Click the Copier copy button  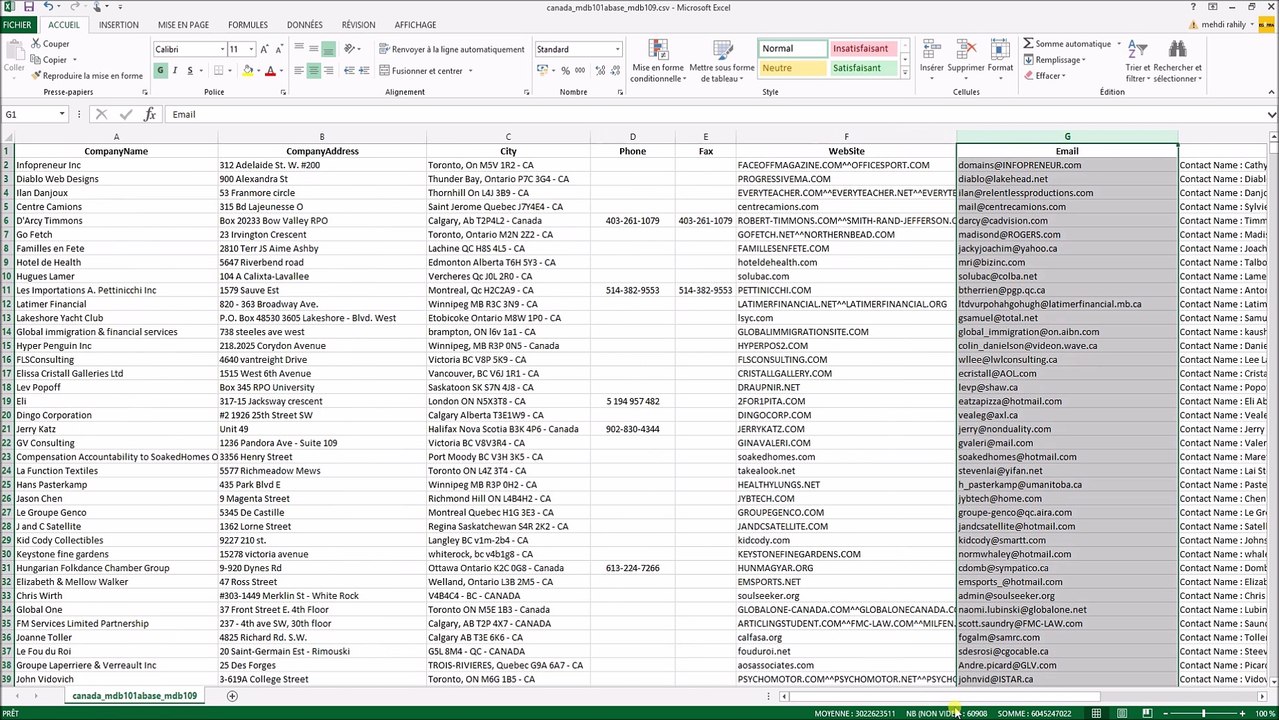[x=49, y=60]
